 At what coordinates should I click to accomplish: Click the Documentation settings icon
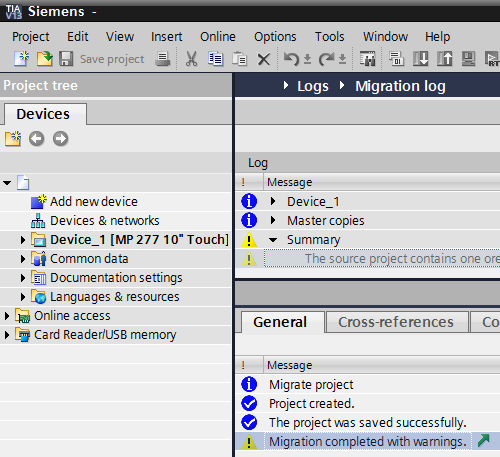pyautogui.click(x=39, y=278)
